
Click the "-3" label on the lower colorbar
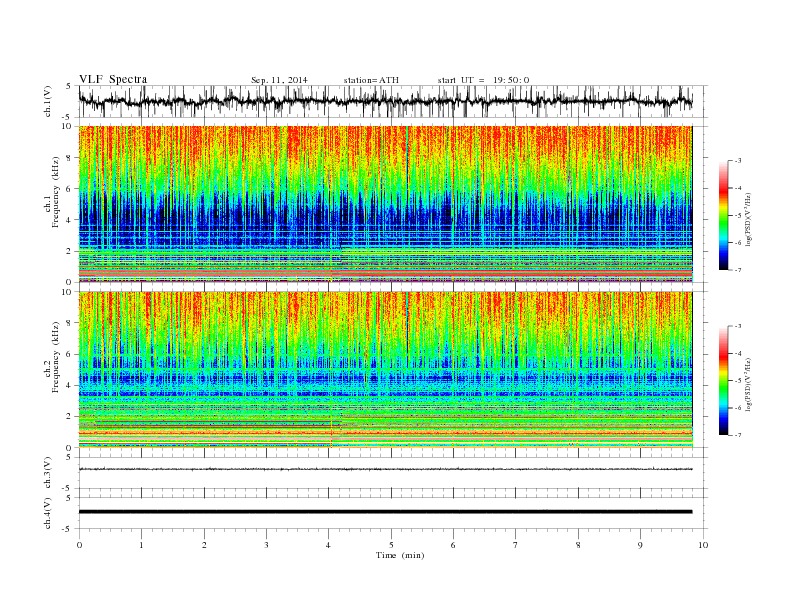tap(738, 326)
